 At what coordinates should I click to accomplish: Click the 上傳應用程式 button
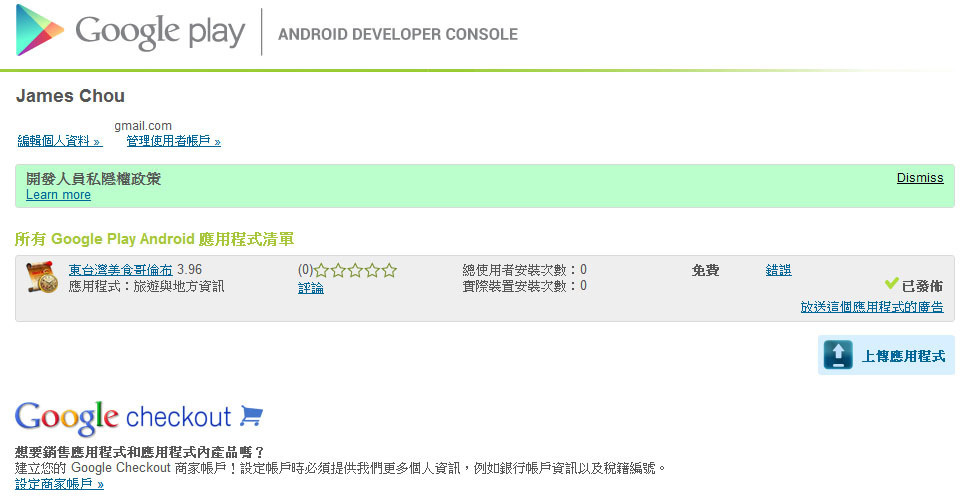886,355
